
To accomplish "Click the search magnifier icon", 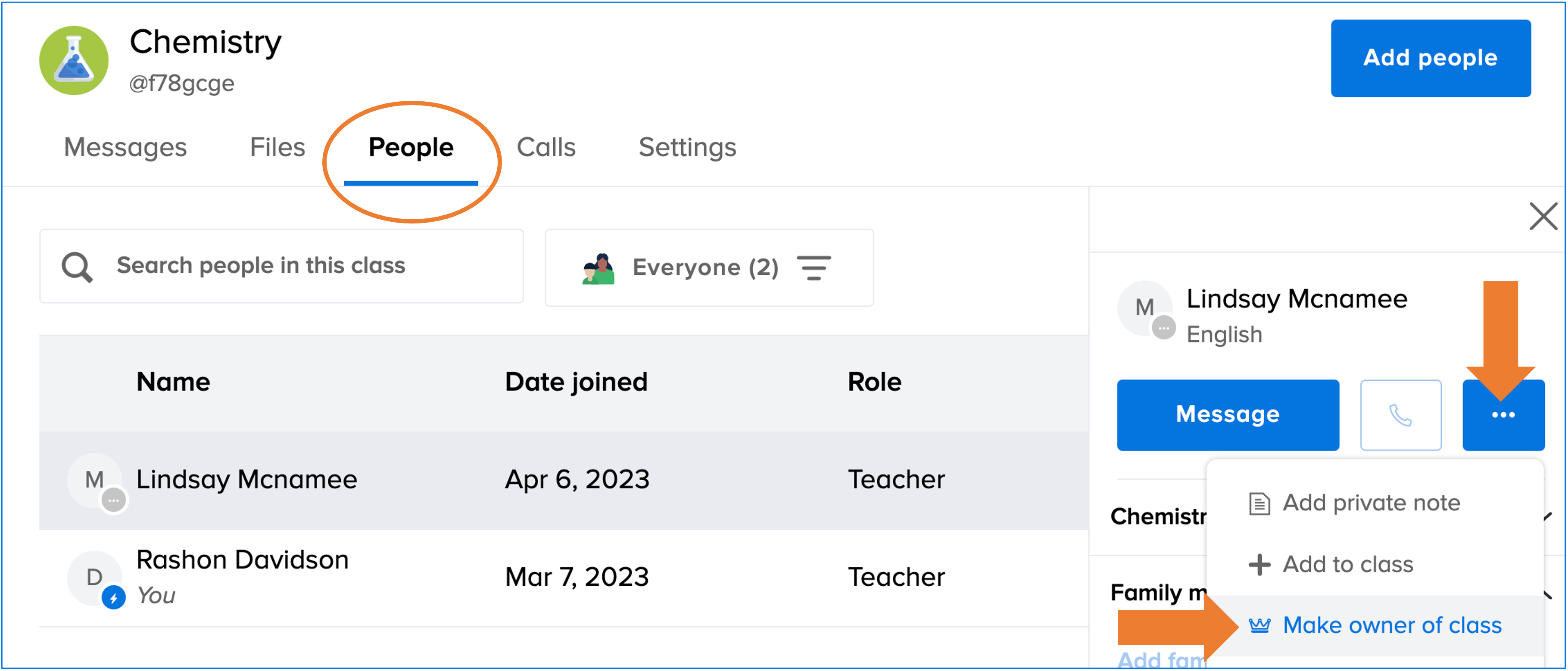I will 77,267.
